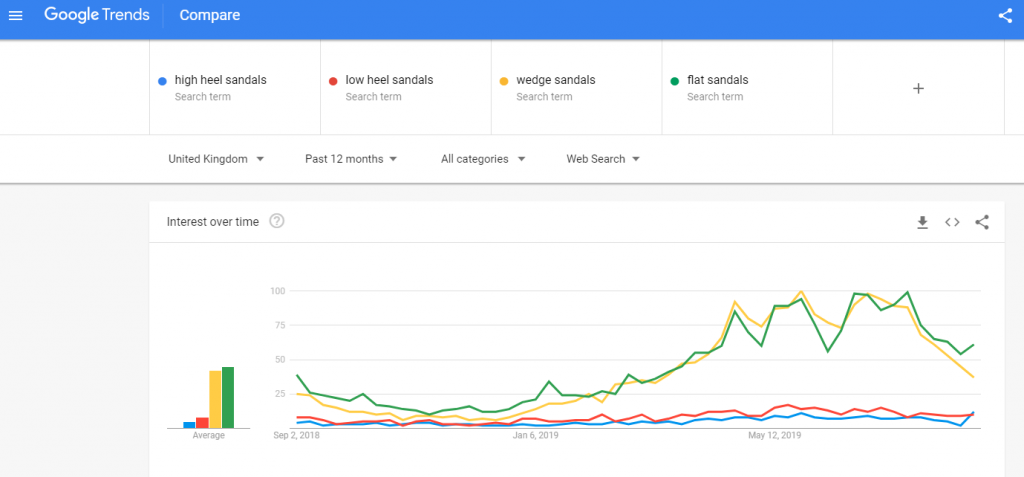Screen dimensions: 1024x477
Task: Click the yellow wedge sandals average bar
Action: 215,399
